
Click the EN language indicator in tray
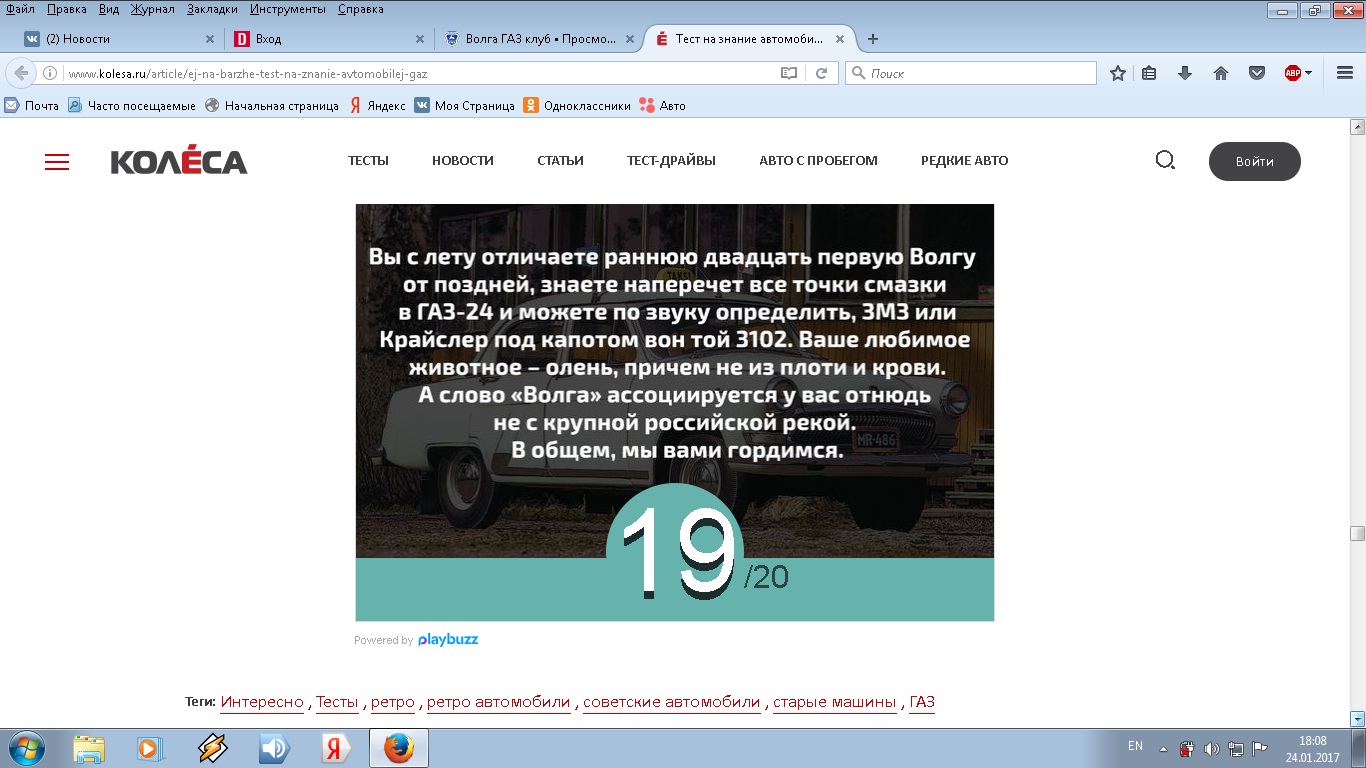[x=1135, y=746]
